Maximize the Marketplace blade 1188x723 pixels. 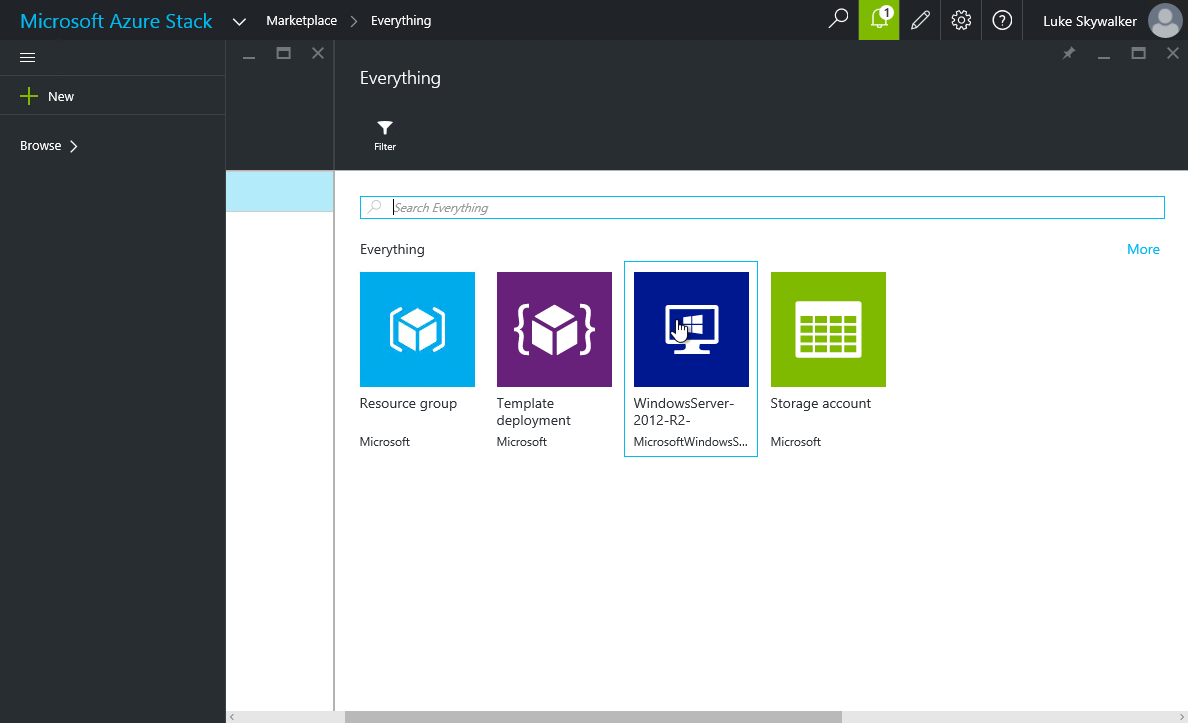click(283, 53)
